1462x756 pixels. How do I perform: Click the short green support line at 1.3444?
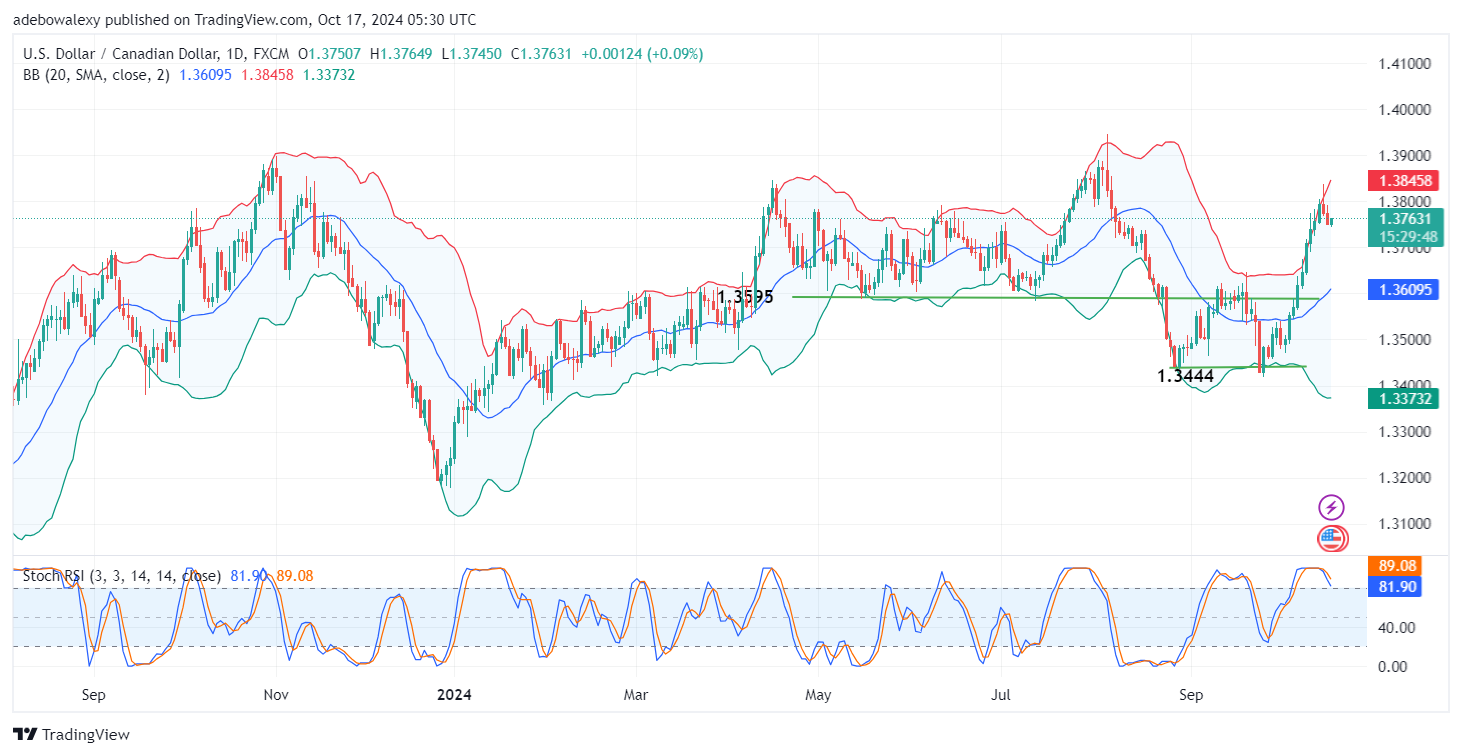click(1239, 367)
